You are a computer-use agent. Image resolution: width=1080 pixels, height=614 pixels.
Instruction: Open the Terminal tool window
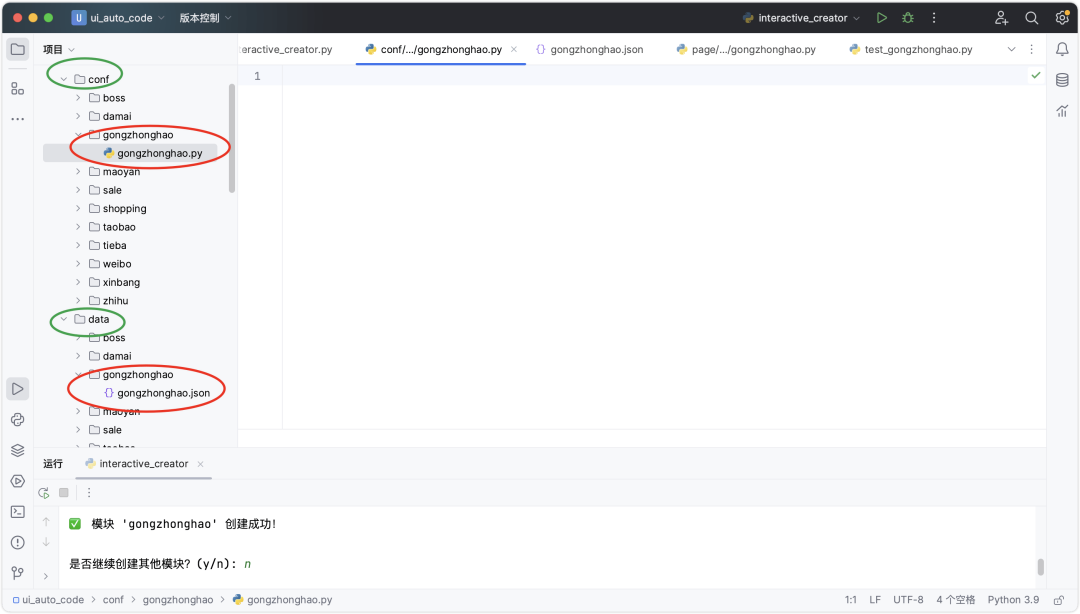[18, 512]
